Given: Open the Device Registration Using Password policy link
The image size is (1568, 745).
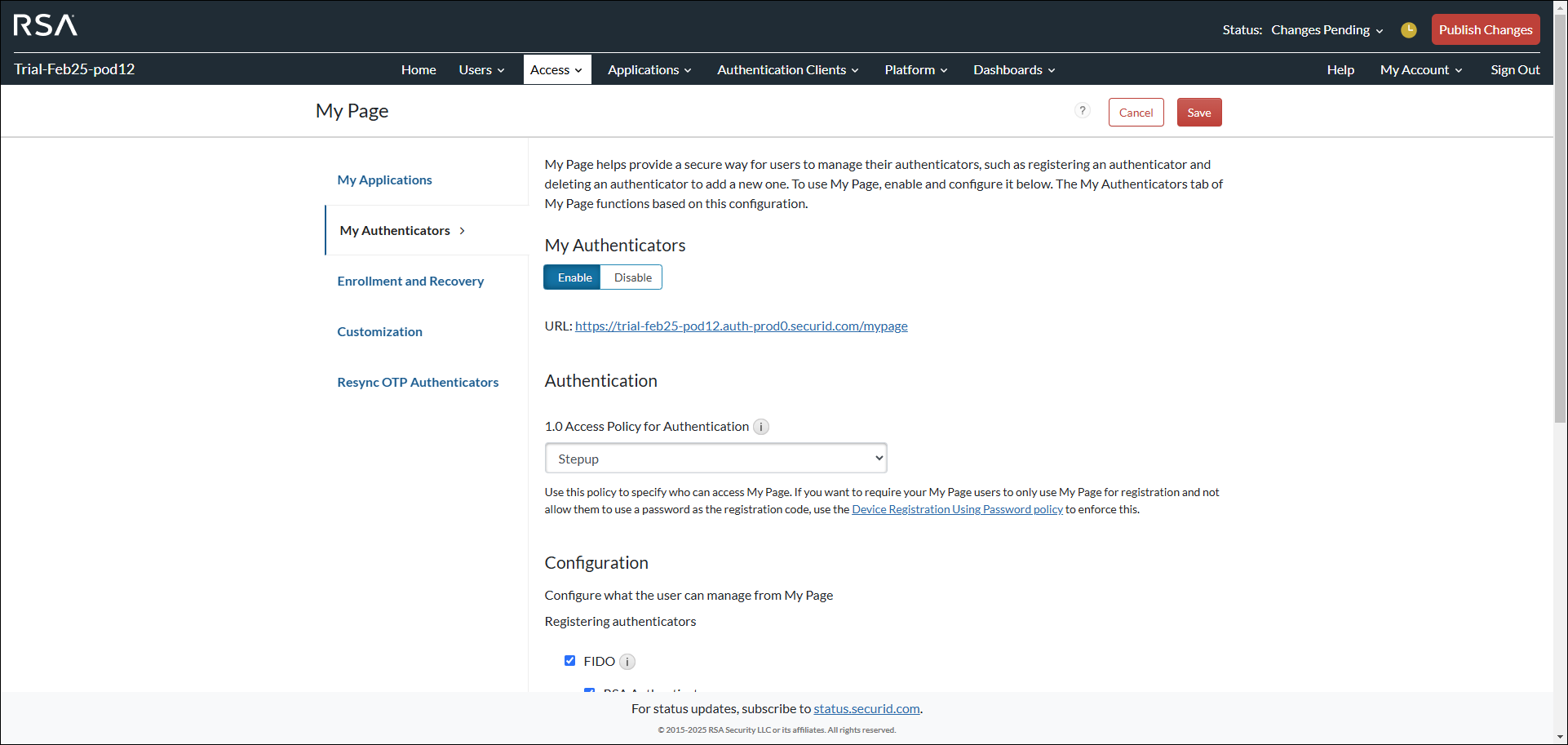Looking at the screenshot, I should 957,508.
